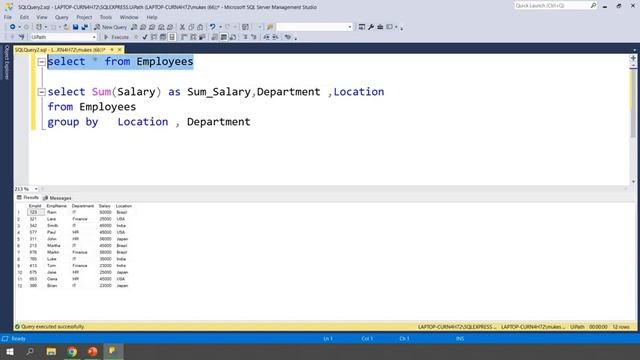Switch to the Messages tab

[x=57, y=198]
